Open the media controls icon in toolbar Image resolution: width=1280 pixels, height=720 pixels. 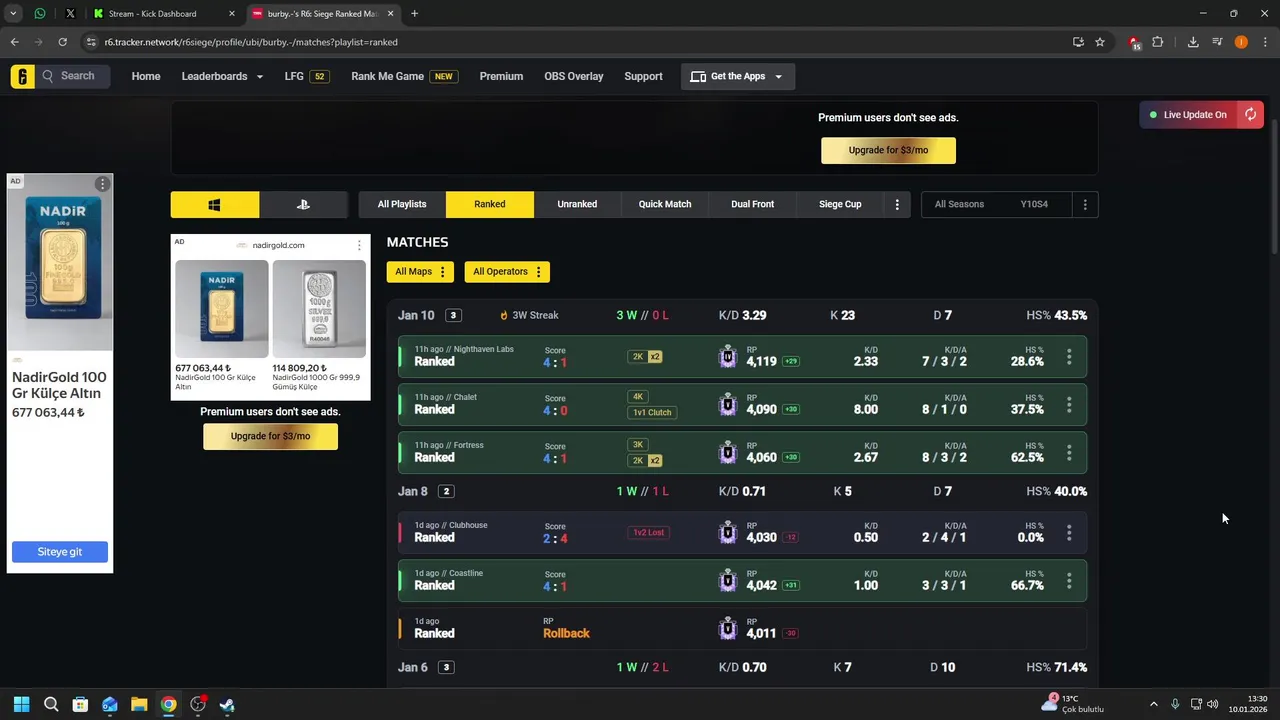pos(1217,42)
